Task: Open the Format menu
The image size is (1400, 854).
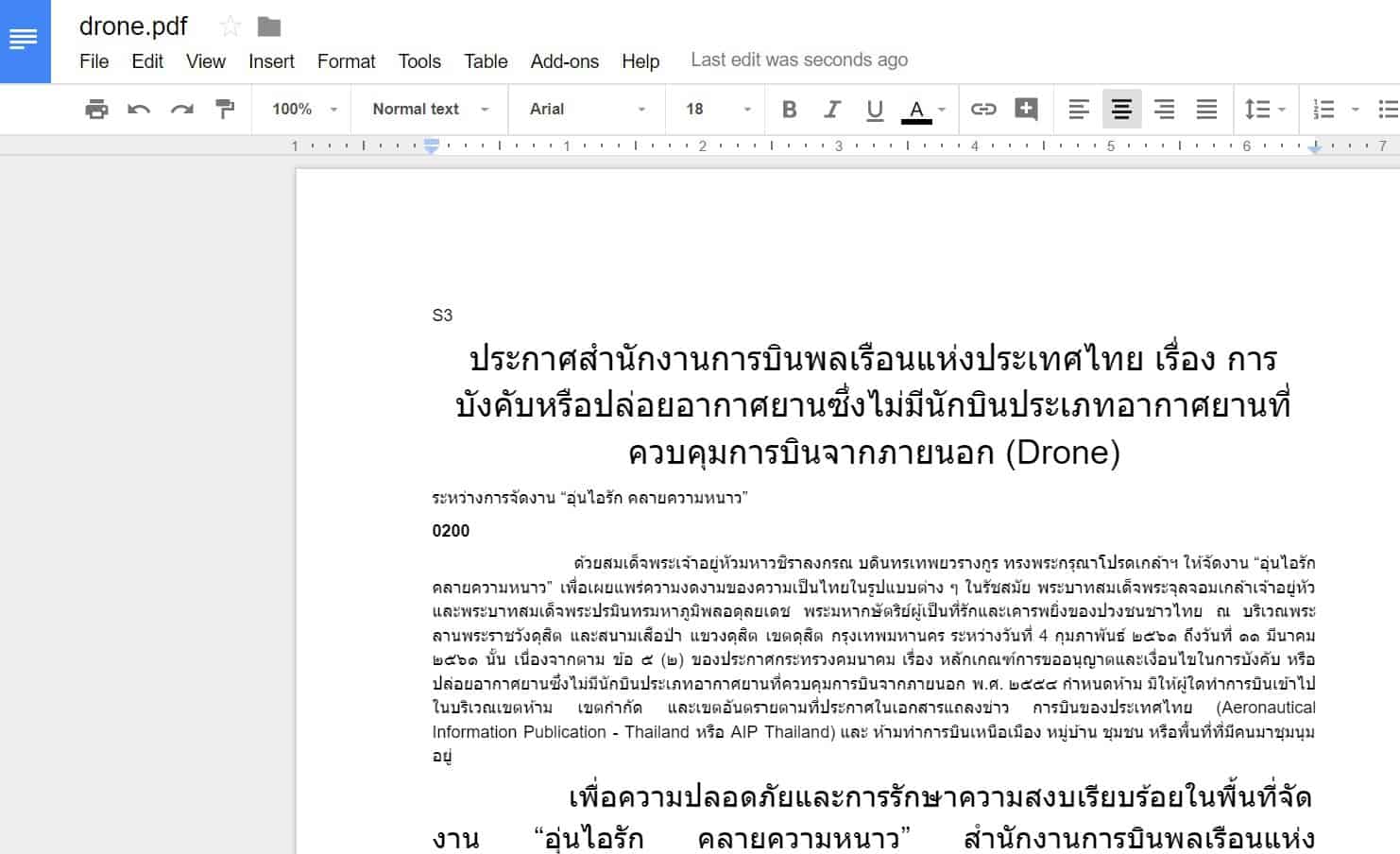Action: tap(346, 61)
